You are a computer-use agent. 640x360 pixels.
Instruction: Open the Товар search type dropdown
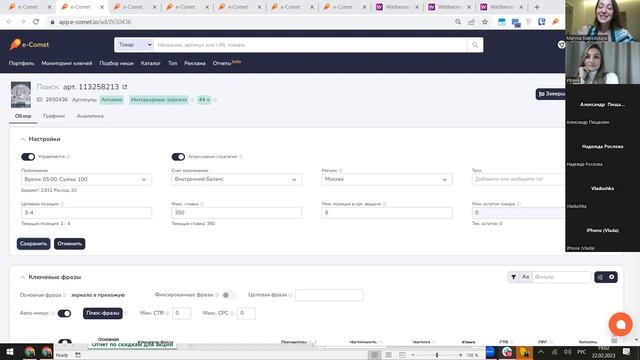point(134,45)
